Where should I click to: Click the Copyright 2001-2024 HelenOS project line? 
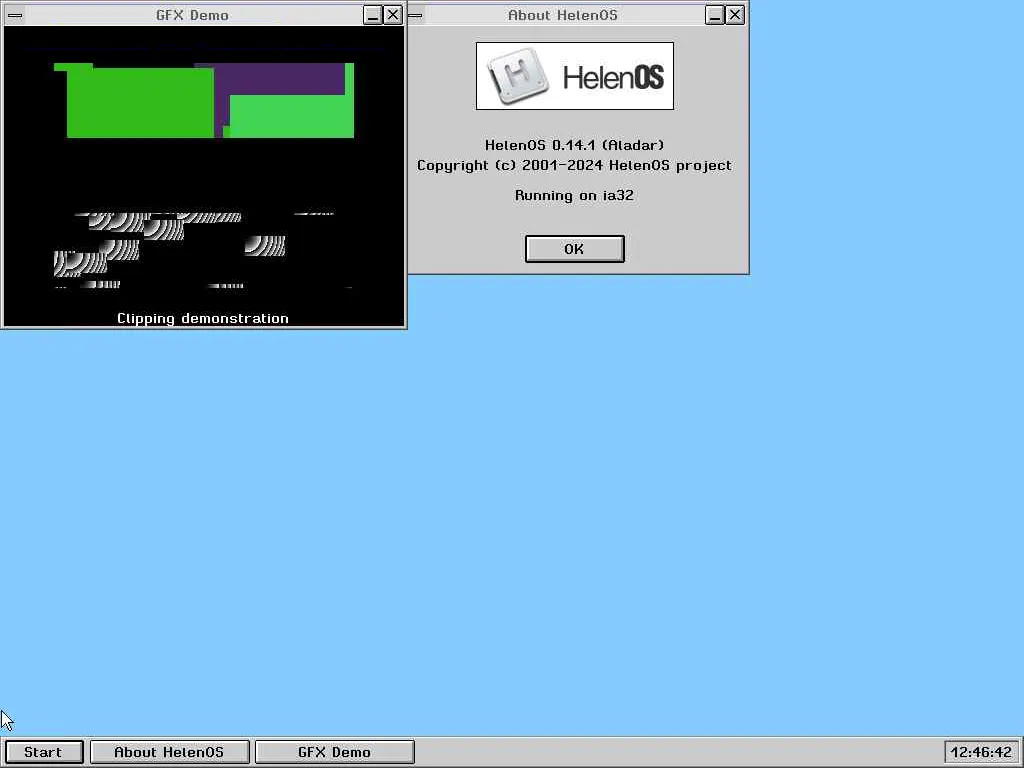[575, 165]
